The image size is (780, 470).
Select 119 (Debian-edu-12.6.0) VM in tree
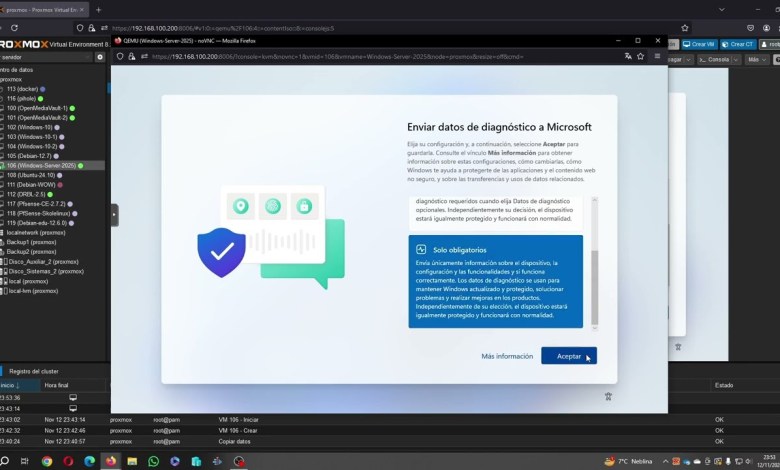39,223
